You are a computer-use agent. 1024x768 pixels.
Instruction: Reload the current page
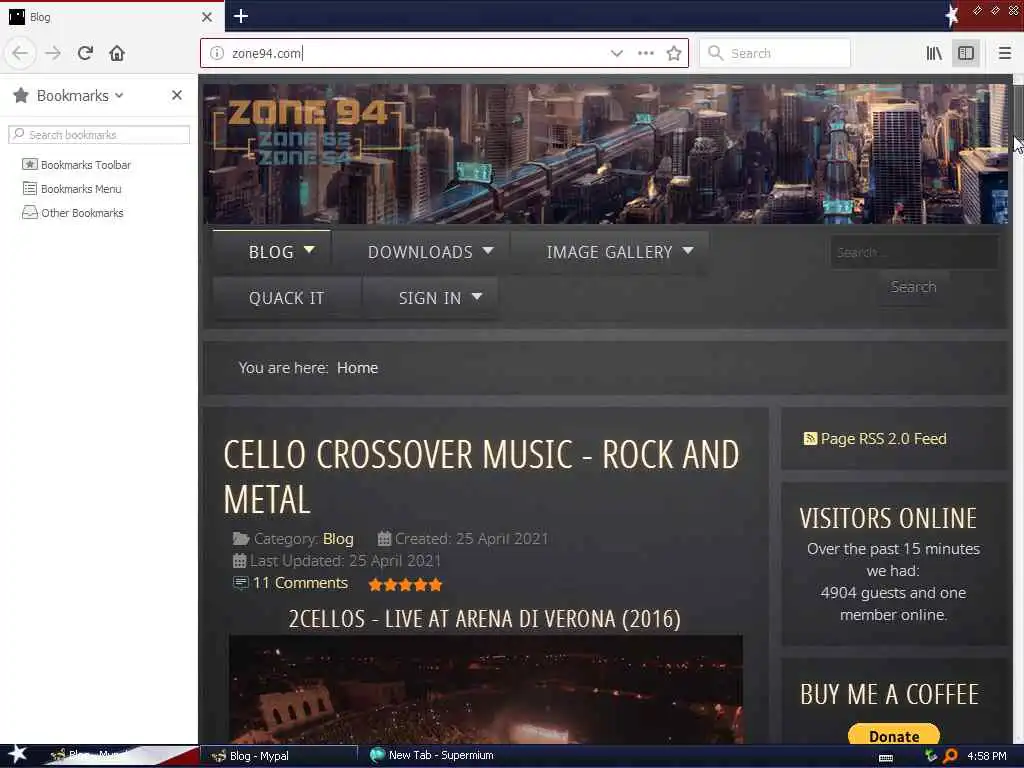85,53
